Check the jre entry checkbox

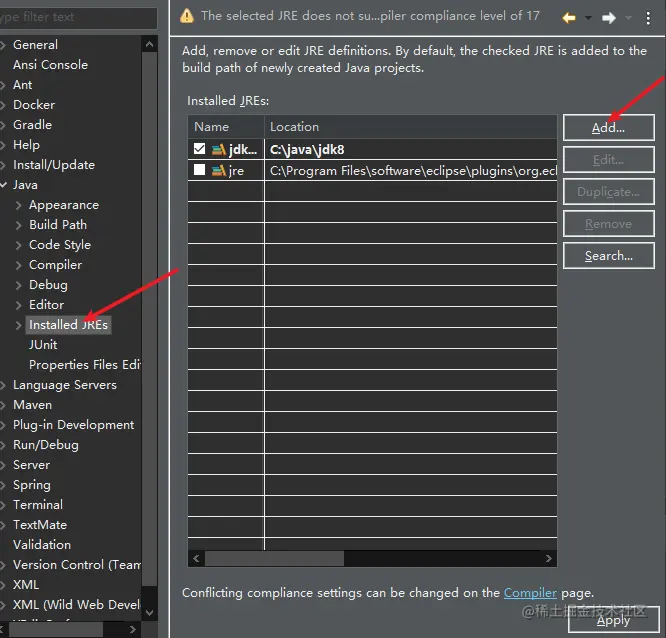pos(199,170)
